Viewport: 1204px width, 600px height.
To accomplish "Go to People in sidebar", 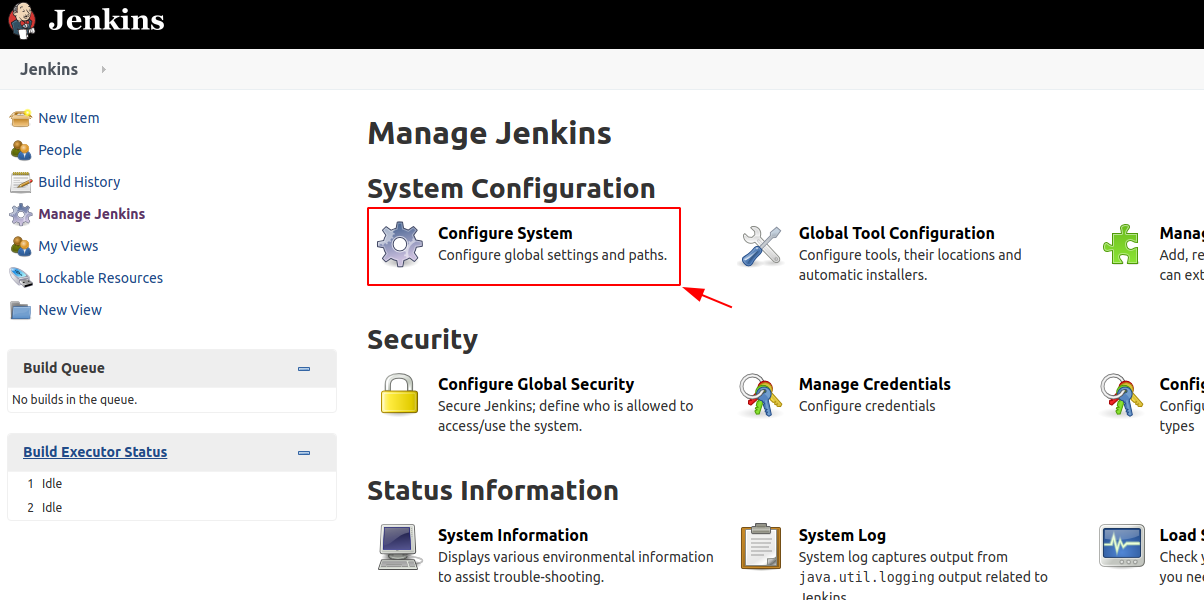I will (x=60, y=150).
